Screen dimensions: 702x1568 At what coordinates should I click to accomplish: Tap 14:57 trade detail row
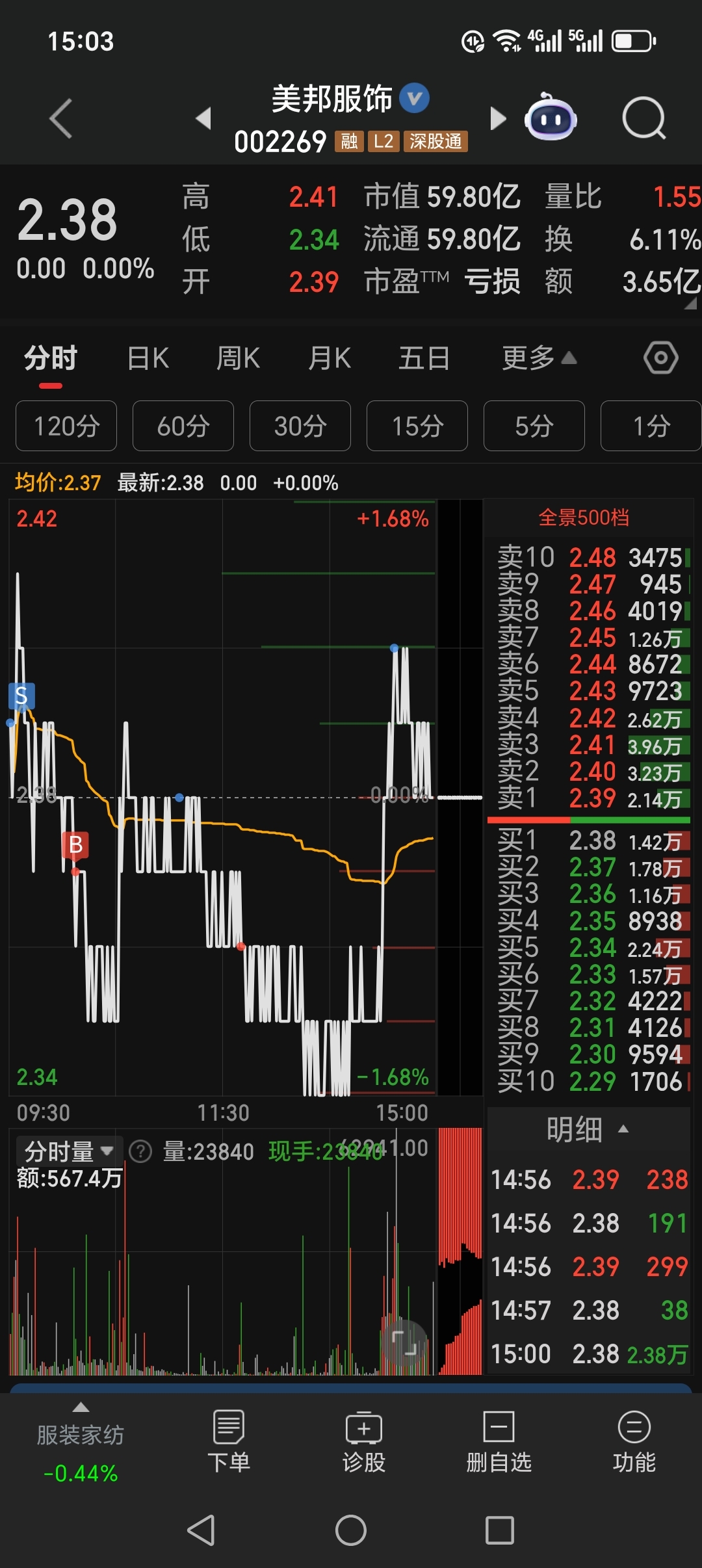[589, 1311]
